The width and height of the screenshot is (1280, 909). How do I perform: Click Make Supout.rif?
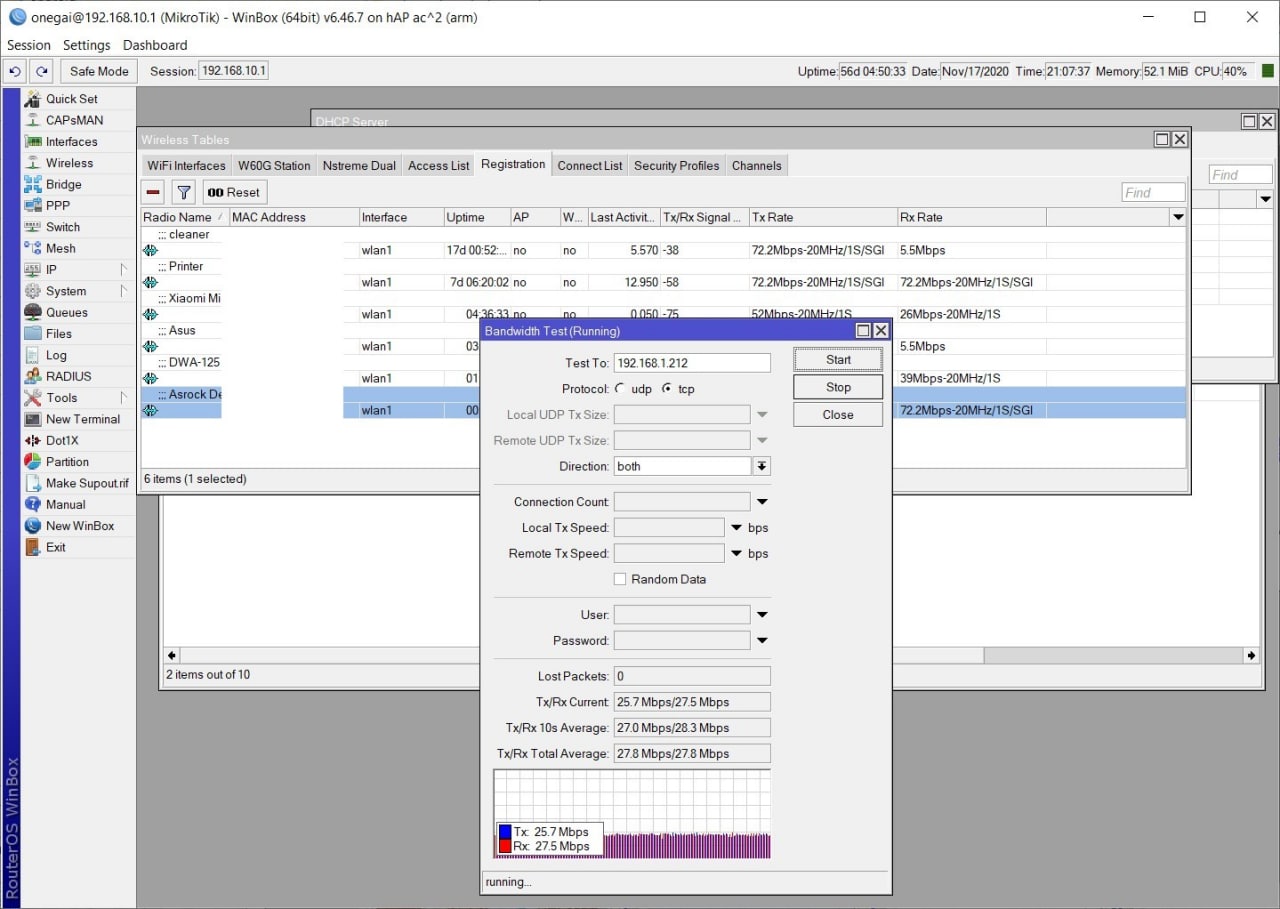pos(87,483)
